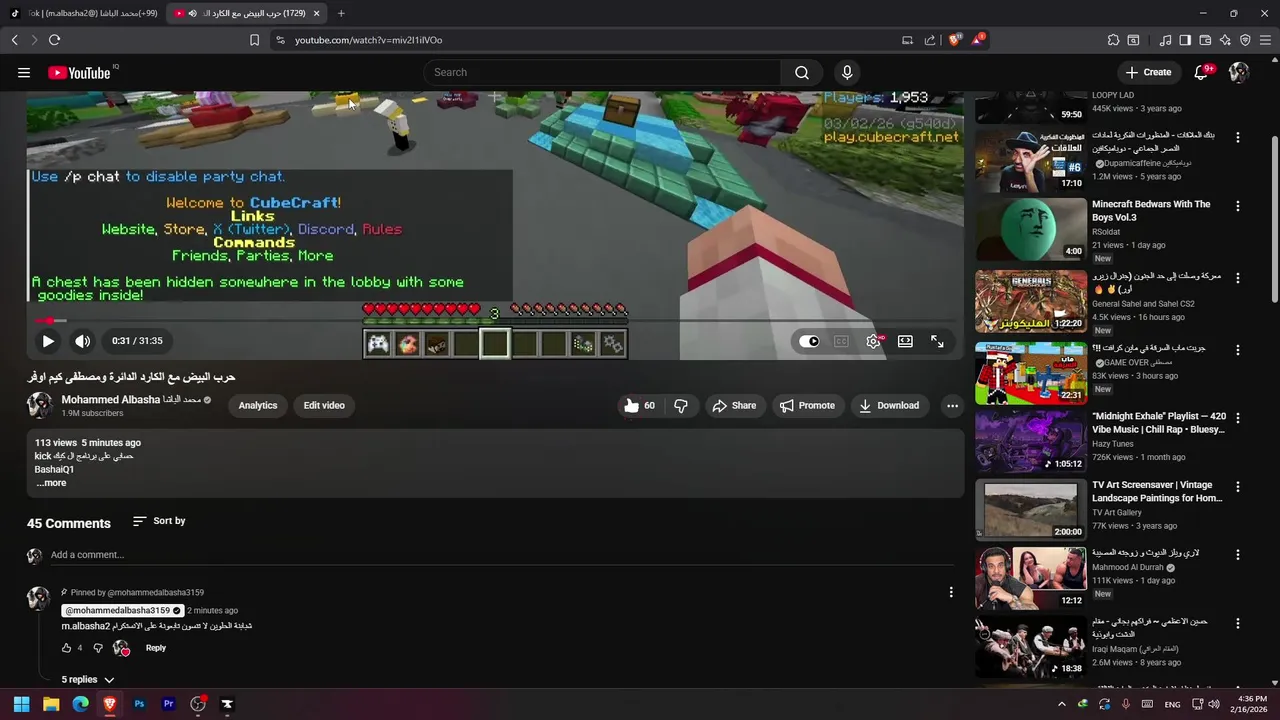The width and height of the screenshot is (1280, 720).
Task: Open options for TV Art Screensaver video
Action: pos(1237,487)
